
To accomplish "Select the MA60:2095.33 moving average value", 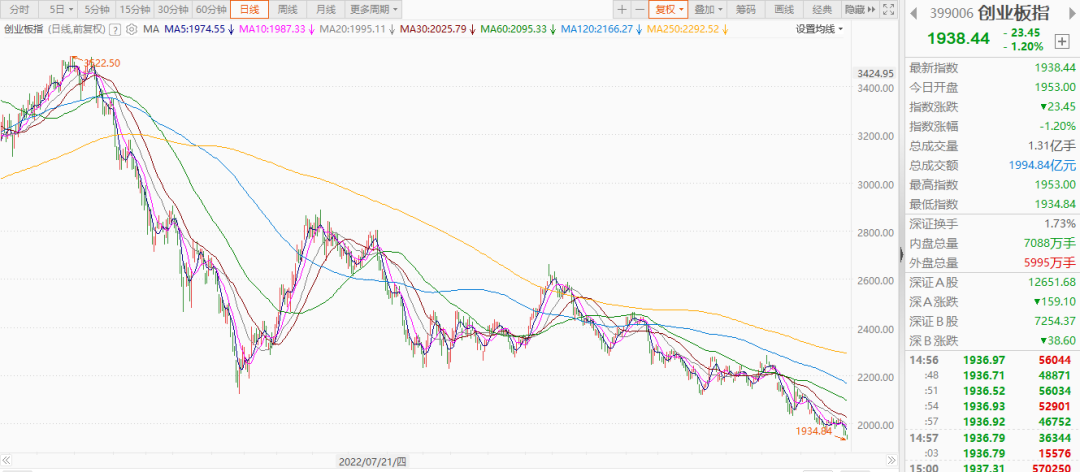I will click(x=514, y=29).
